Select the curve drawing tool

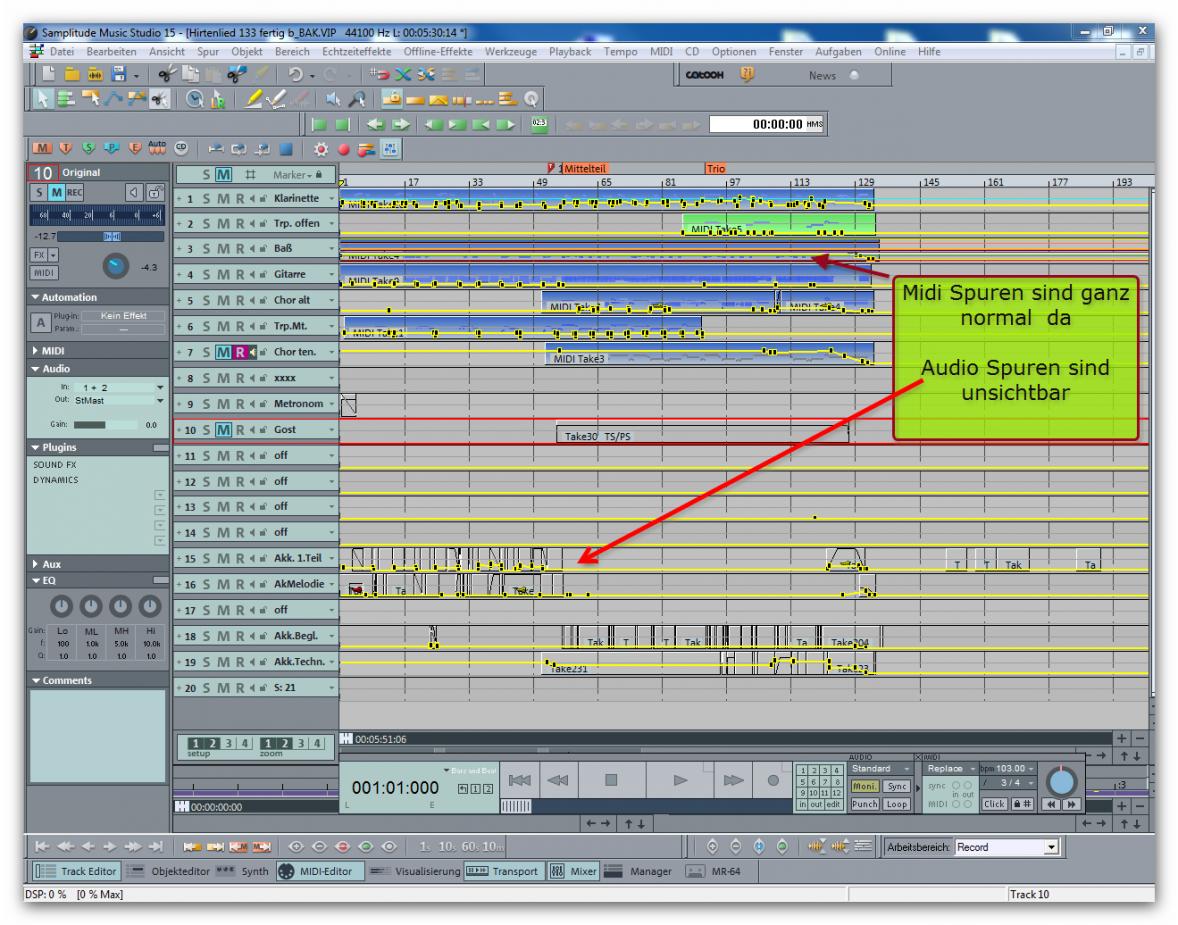click(x=113, y=99)
